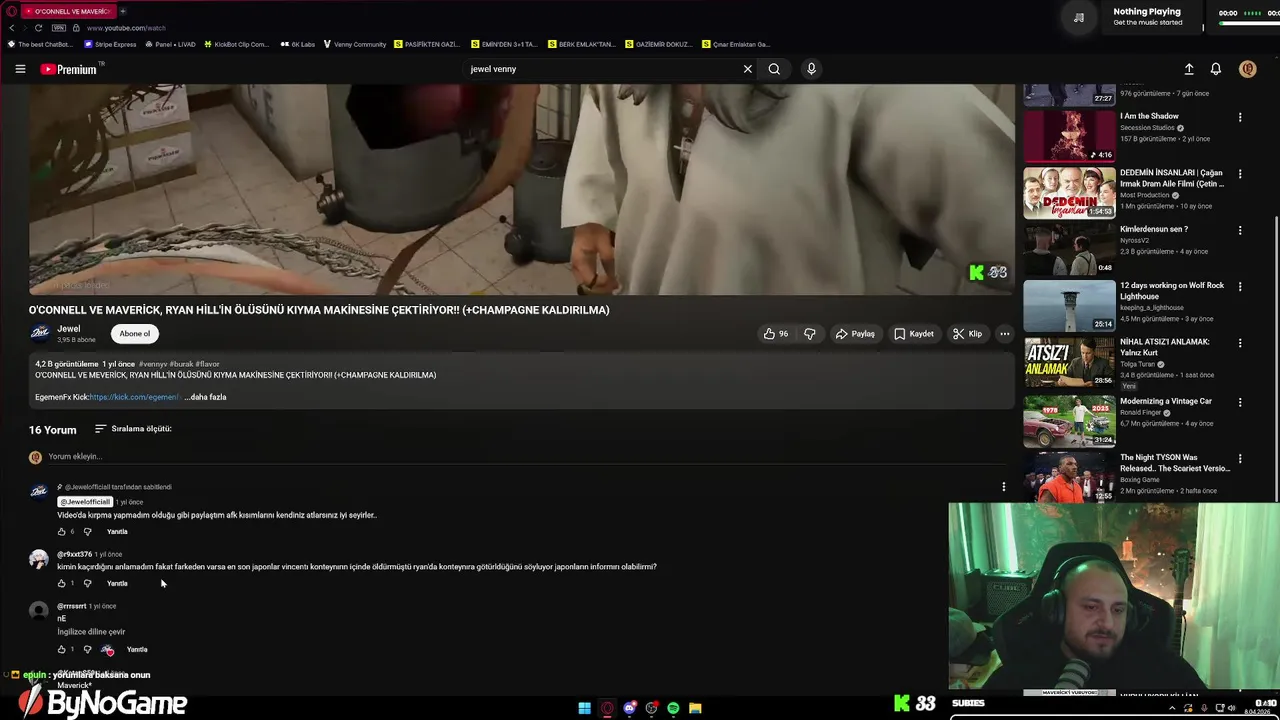Image resolution: width=1280 pixels, height=720 pixels.
Task: Open YouTube notifications bell
Action: tap(1216, 69)
